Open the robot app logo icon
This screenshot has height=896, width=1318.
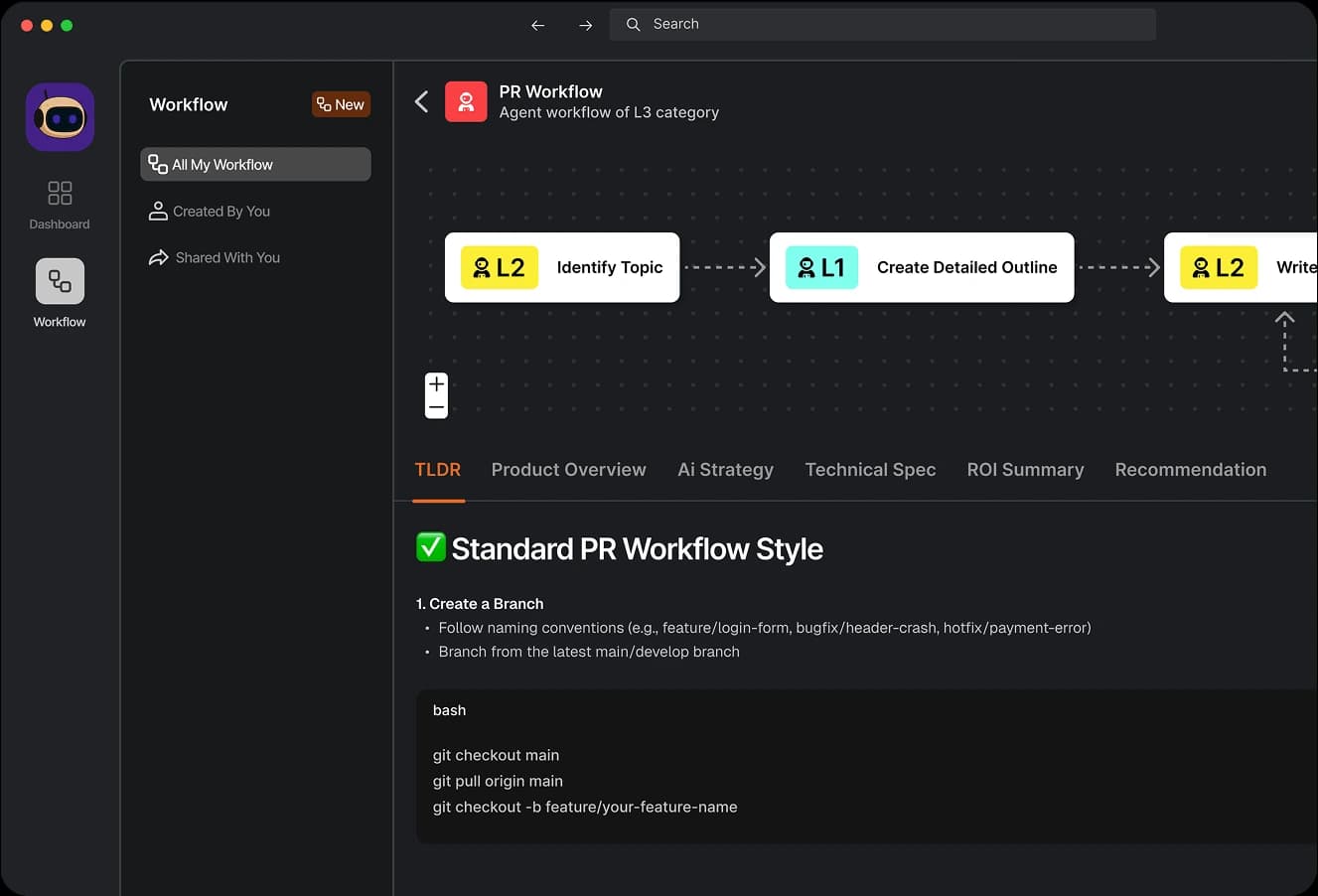click(x=60, y=117)
